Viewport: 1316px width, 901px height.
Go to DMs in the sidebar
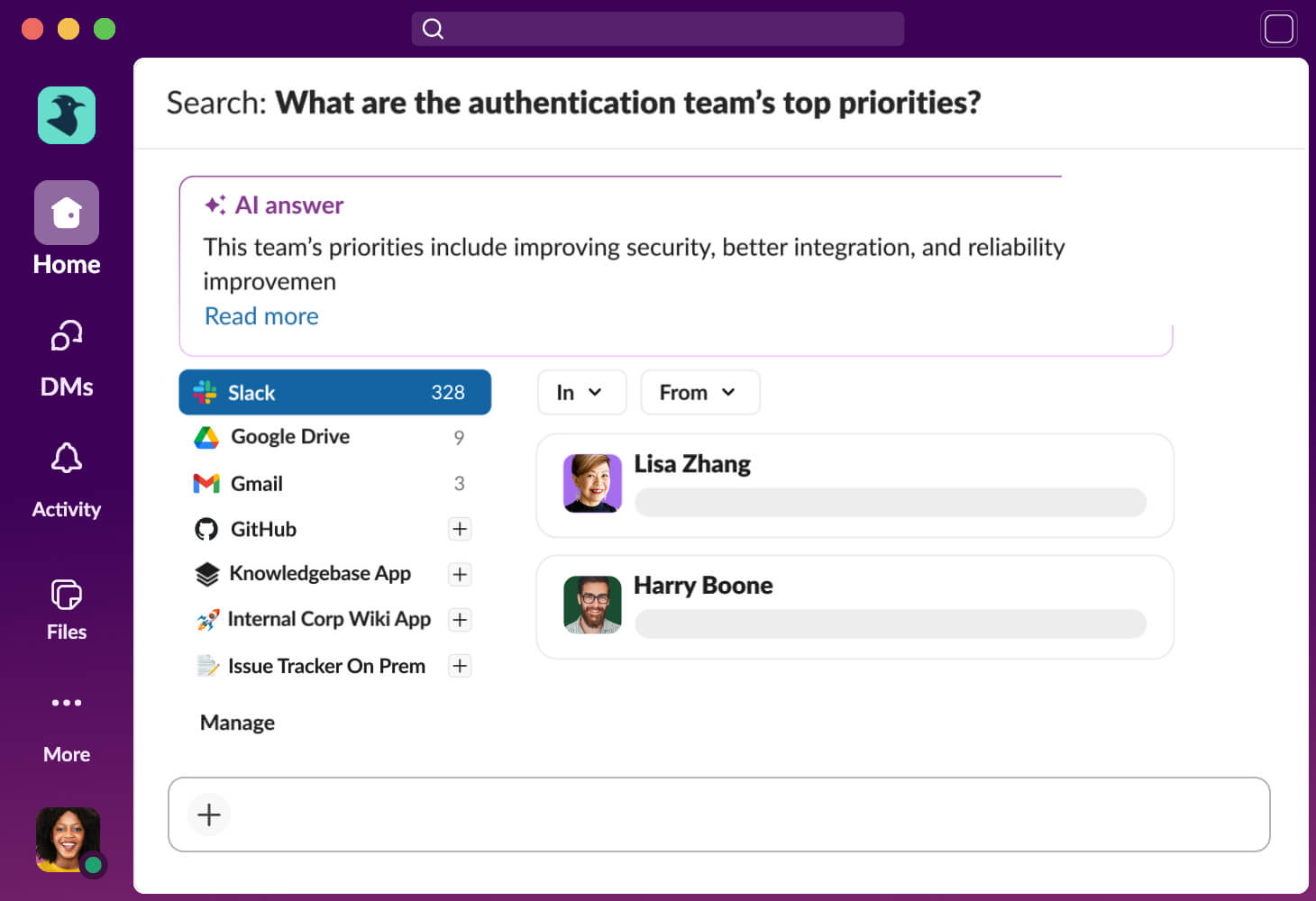tap(67, 337)
